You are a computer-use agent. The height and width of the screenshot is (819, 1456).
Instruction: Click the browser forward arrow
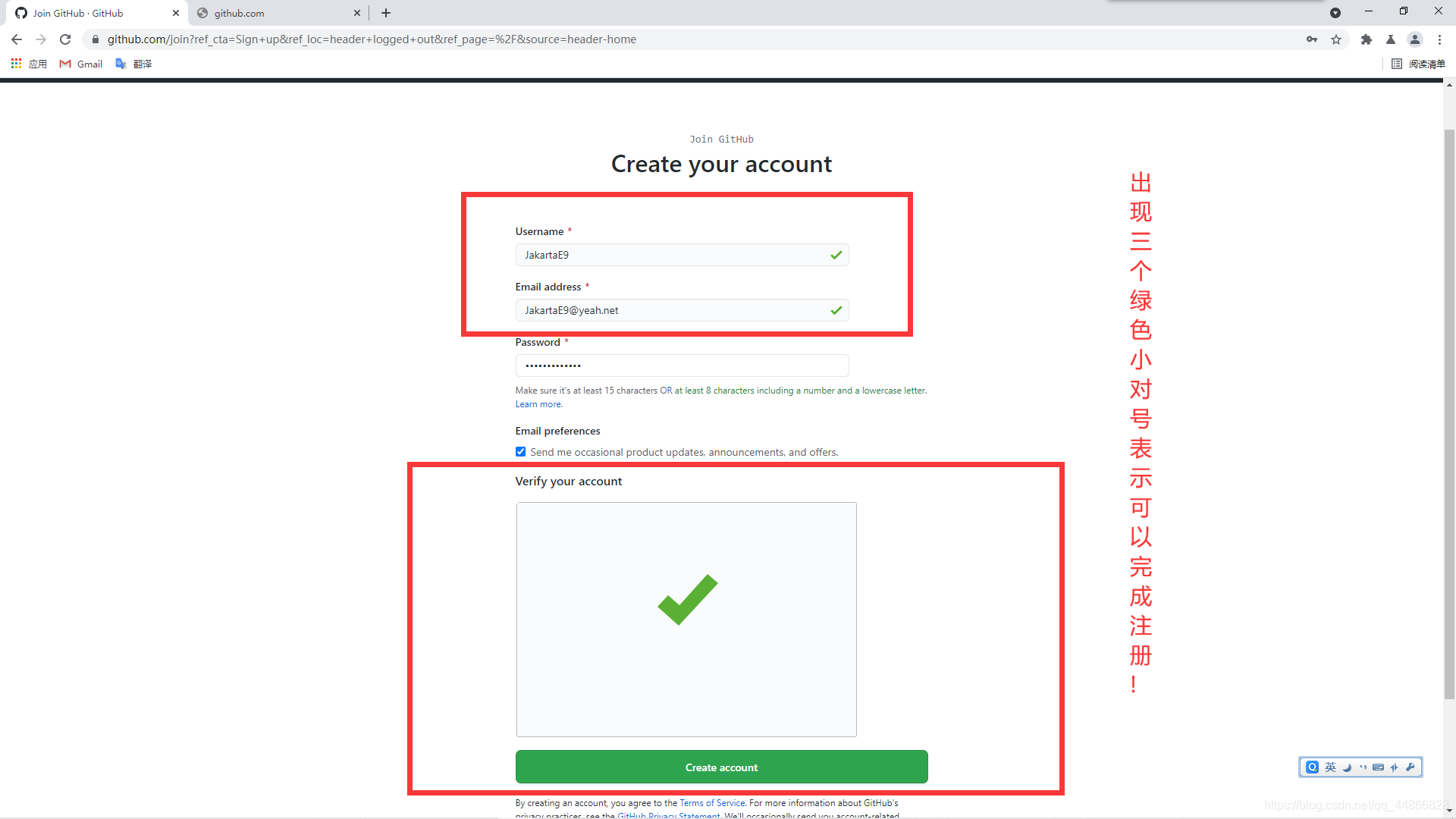[x=41, y=39]
